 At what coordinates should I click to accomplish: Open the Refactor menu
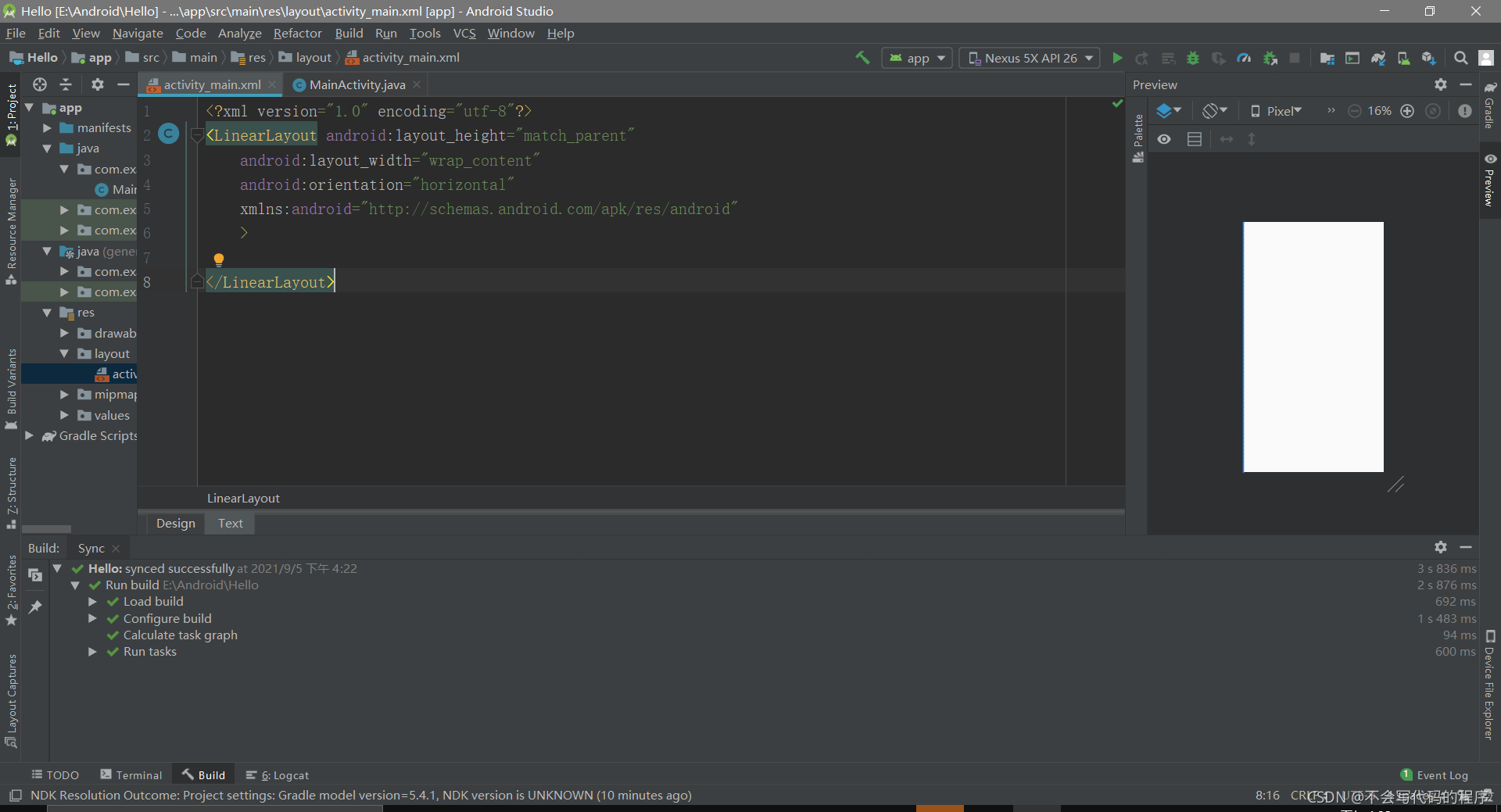[x=297, y=33]
